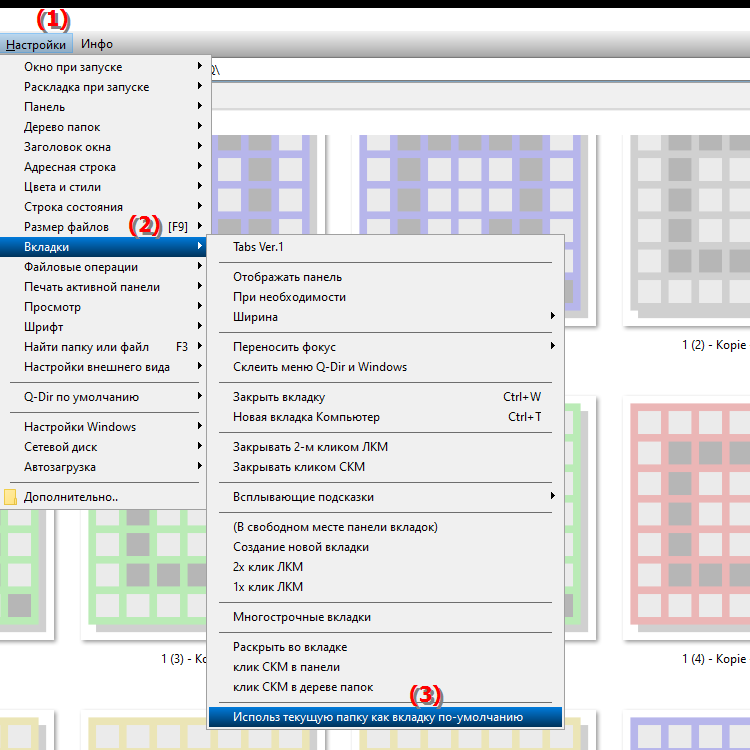The width and height of the screenshot is (750, 750).
Task: Open Размер файлов submenu
Action: 103,227
